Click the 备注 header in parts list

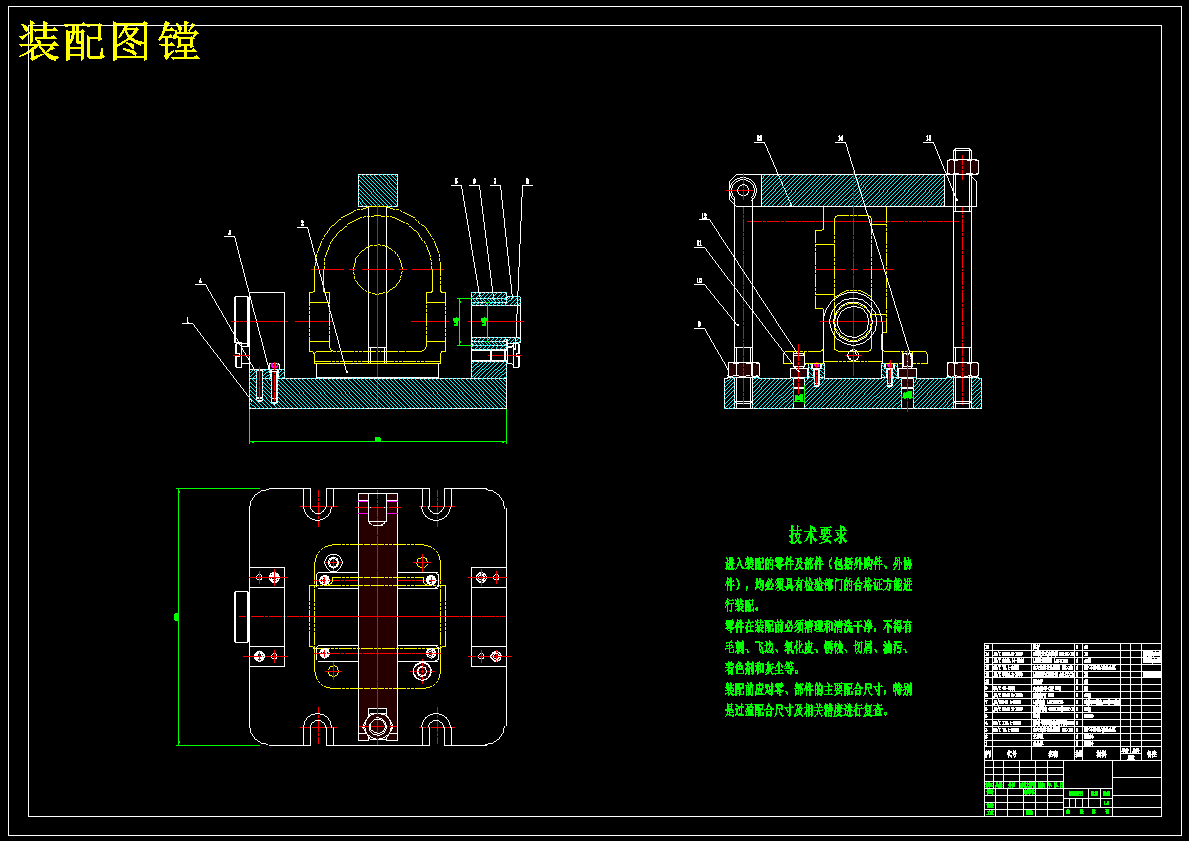pyautogui.click(x=1152, y=755)
